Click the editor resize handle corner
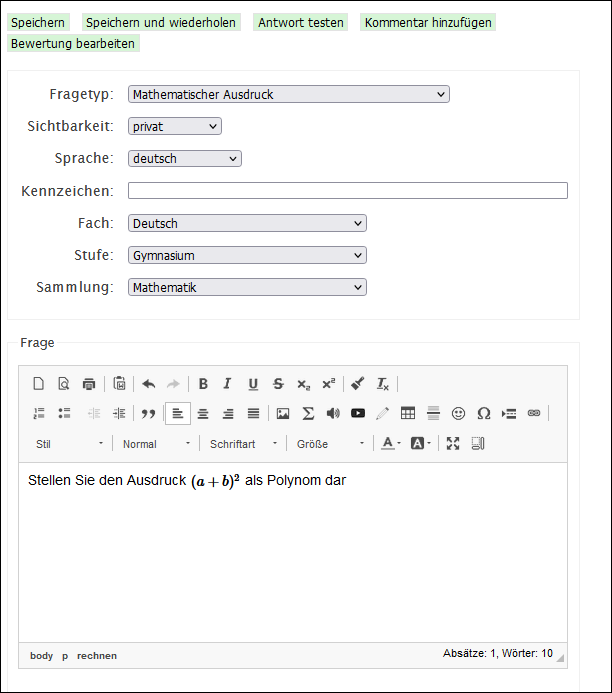This screenshot has width=612, height=693. (560, 658)
